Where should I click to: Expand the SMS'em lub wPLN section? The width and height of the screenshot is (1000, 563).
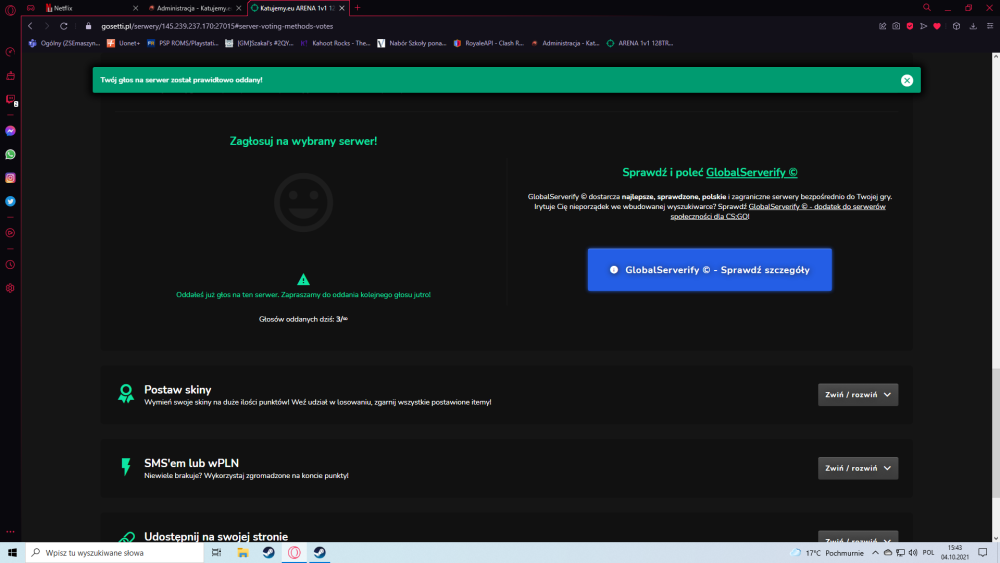(858, 468)
